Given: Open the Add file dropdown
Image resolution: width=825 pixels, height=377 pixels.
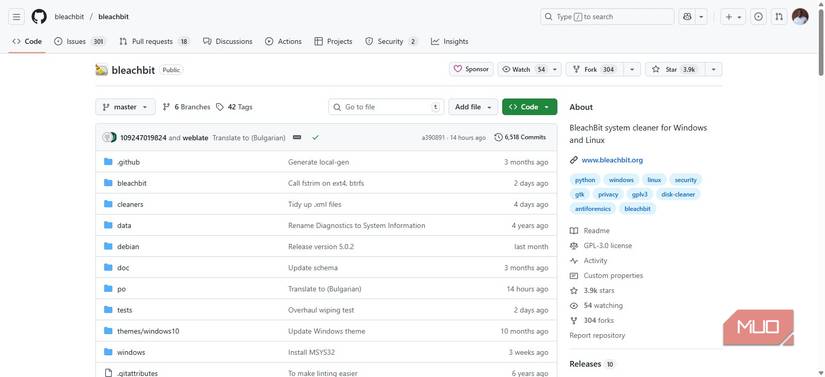Looking at the screenshot, I should 473,107.
